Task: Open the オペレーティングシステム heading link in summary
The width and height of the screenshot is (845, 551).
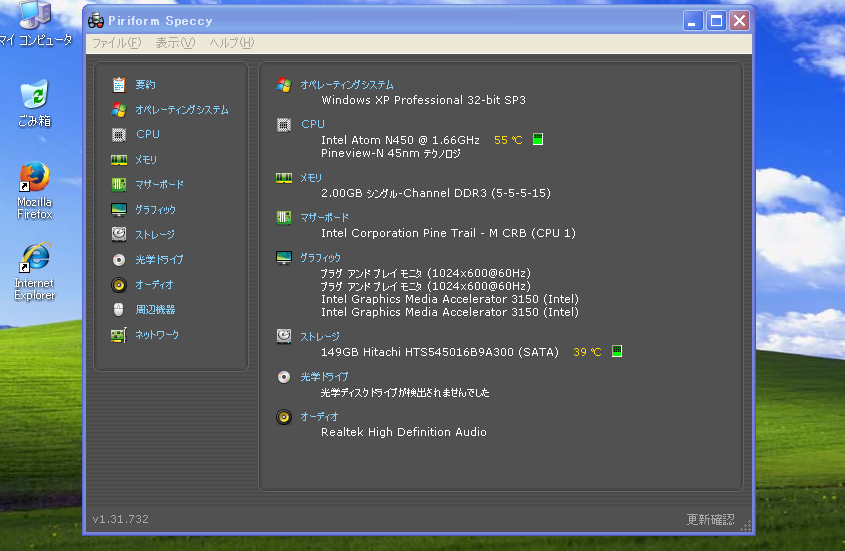Action: coord(347,85)
